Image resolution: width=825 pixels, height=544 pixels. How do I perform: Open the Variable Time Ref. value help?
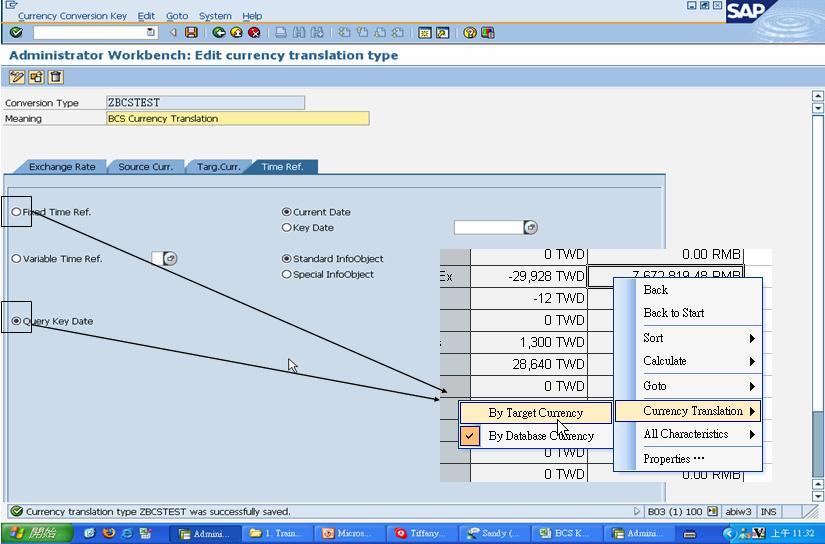tap(170, 259)
